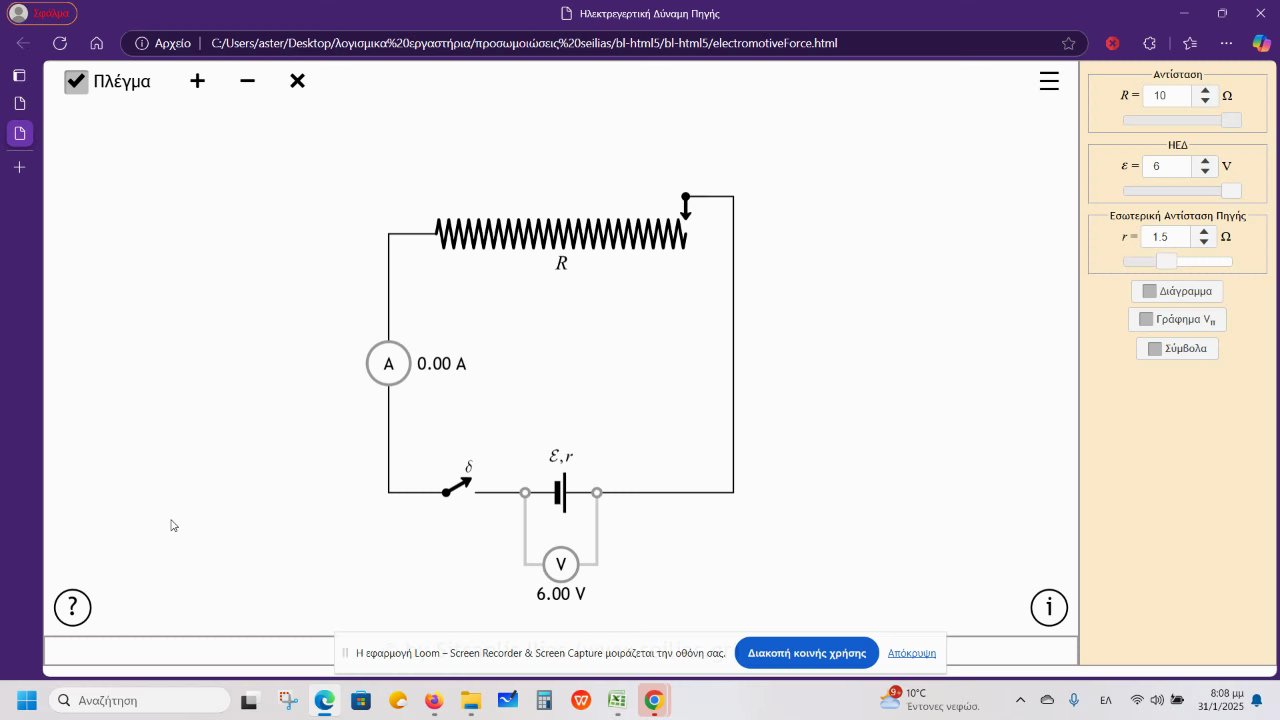Show hidden tray icons chevron
Screen dimensions: 1280x720
[x=1020, y=700]
